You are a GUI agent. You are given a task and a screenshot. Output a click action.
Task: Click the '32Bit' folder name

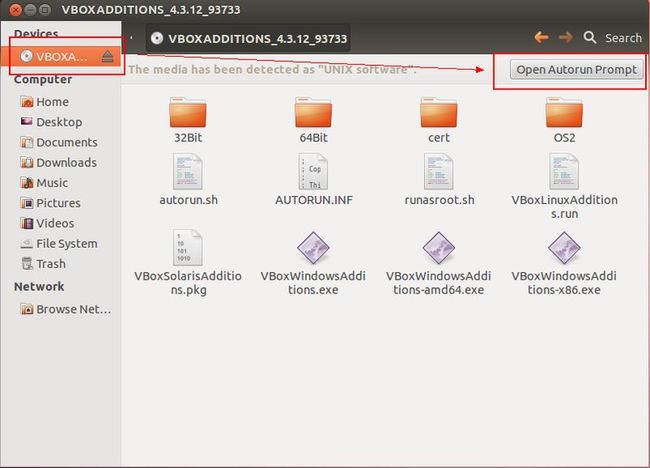coord(188,138)
